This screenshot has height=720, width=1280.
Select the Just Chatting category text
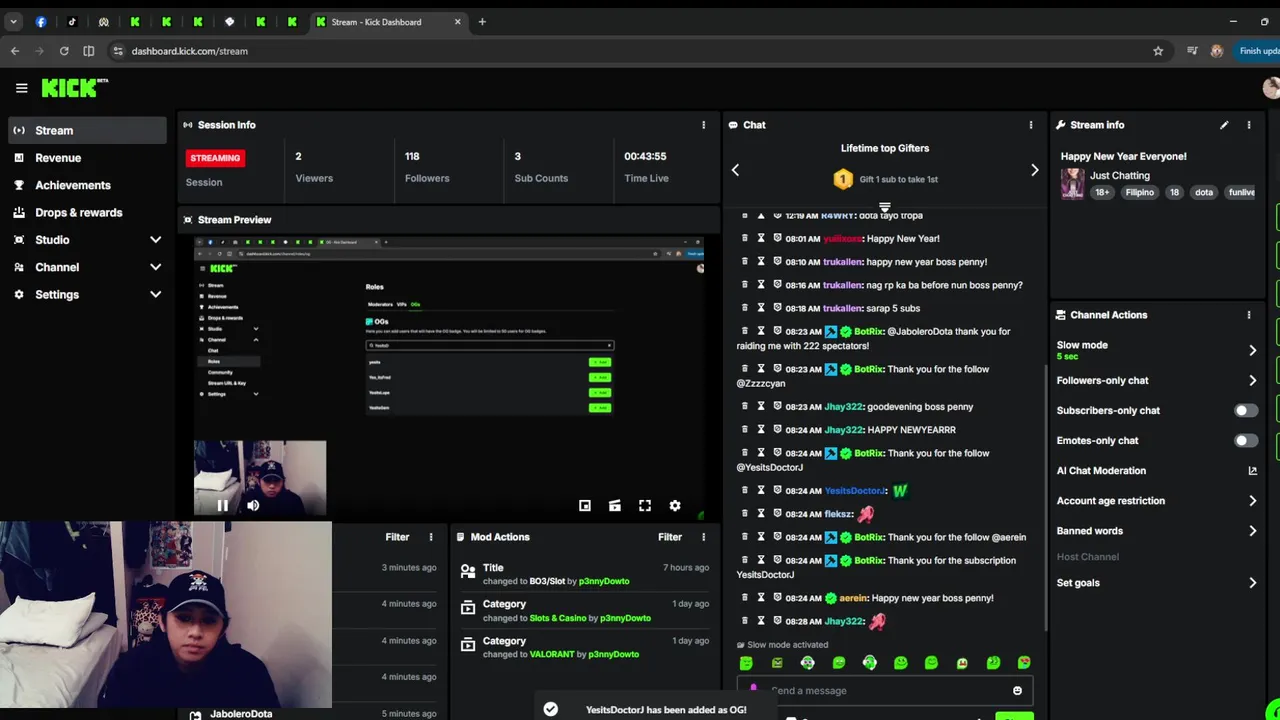pos(1120,175)
